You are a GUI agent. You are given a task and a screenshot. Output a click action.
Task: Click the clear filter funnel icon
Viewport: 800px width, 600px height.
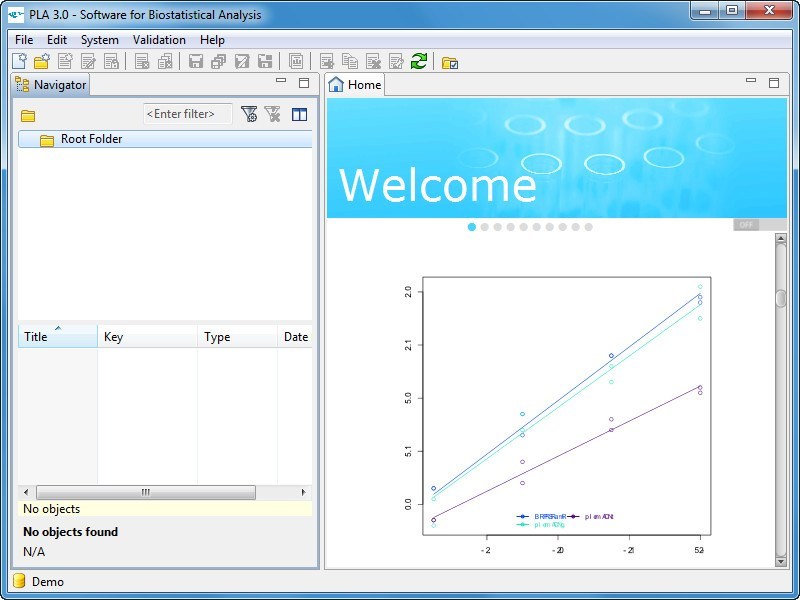click(272, 114)
